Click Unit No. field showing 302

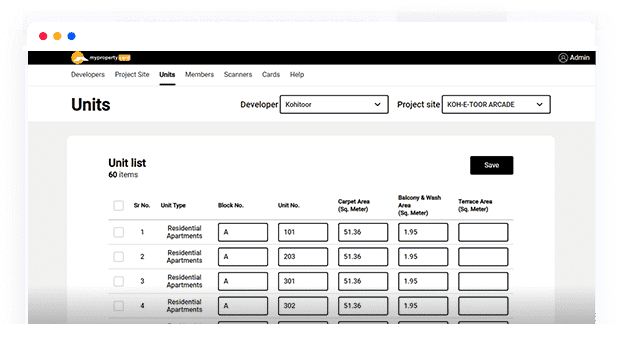point(303,306)
